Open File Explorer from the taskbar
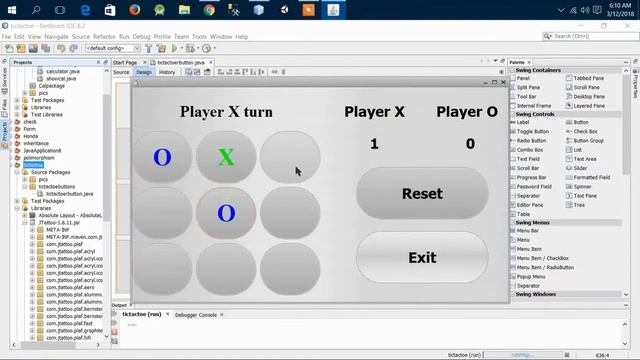 (184, 10)
